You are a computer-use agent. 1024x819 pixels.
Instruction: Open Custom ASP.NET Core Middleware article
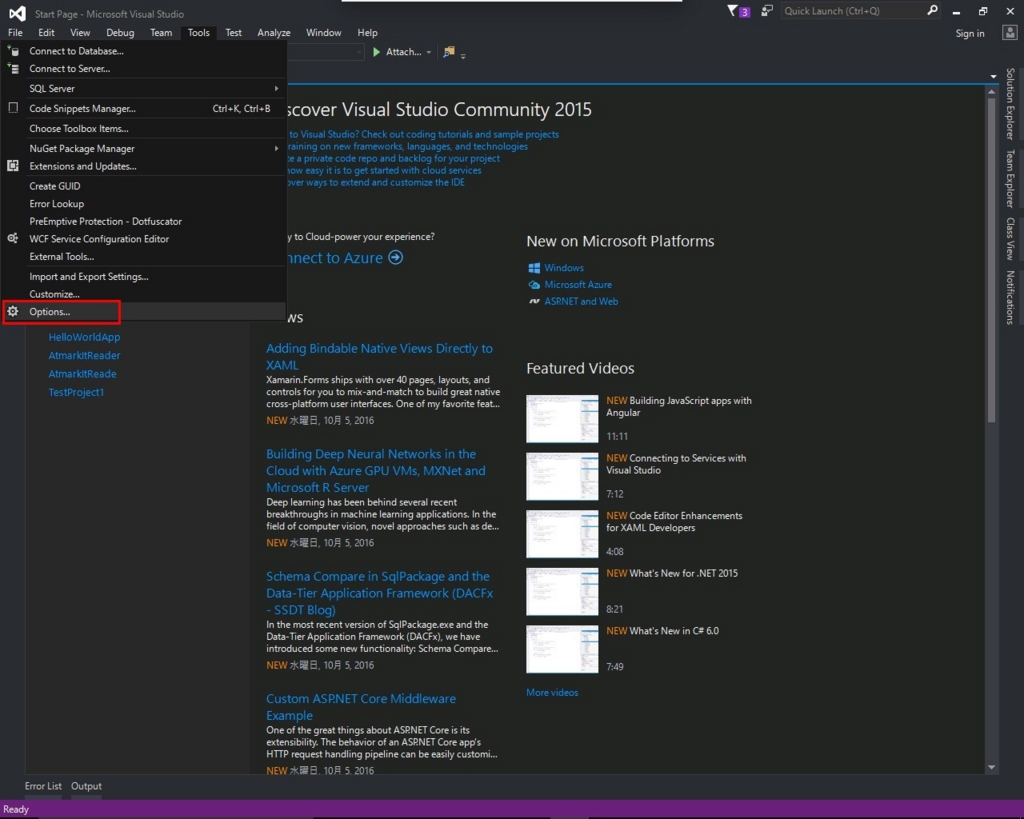[361, 707]
